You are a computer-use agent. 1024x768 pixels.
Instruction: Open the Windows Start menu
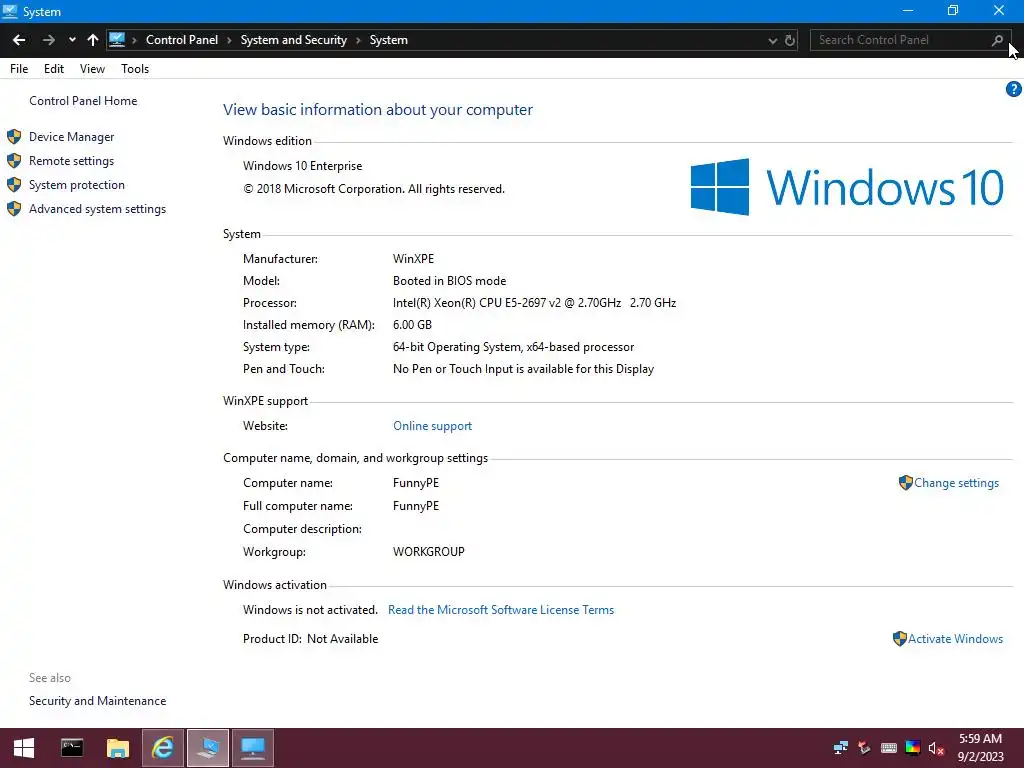24,748
